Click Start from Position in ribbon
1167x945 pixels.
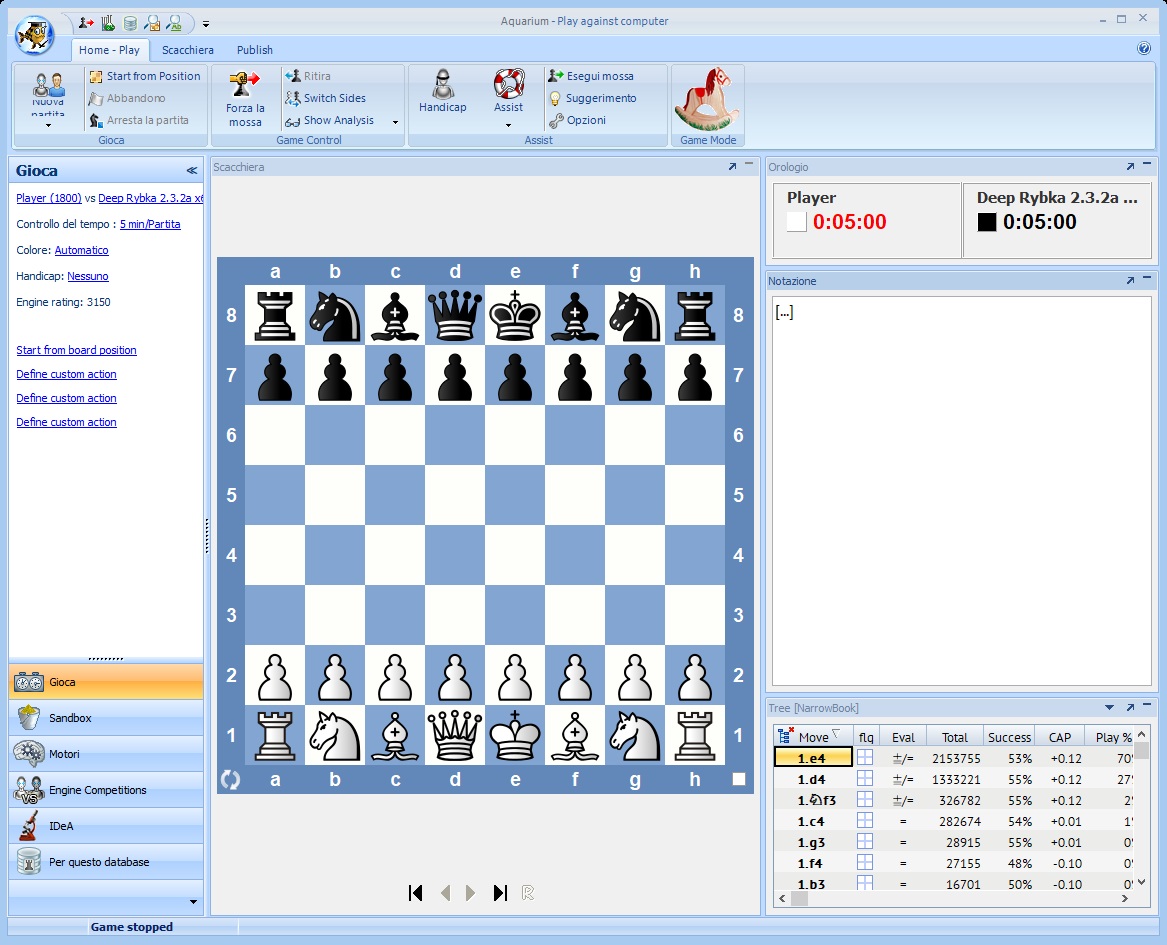(x=145, y=76)
